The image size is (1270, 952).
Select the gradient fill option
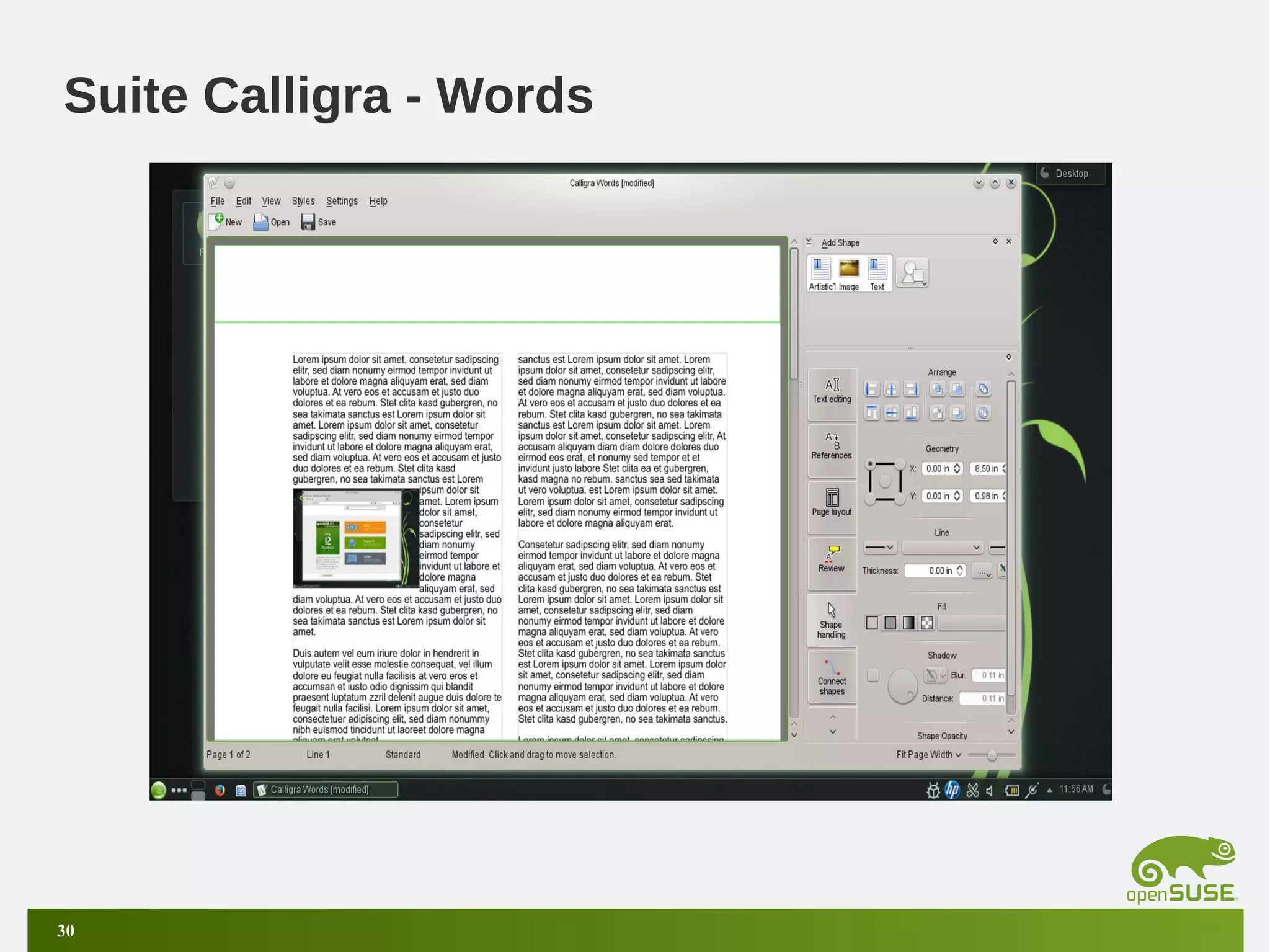pos(908,623)
